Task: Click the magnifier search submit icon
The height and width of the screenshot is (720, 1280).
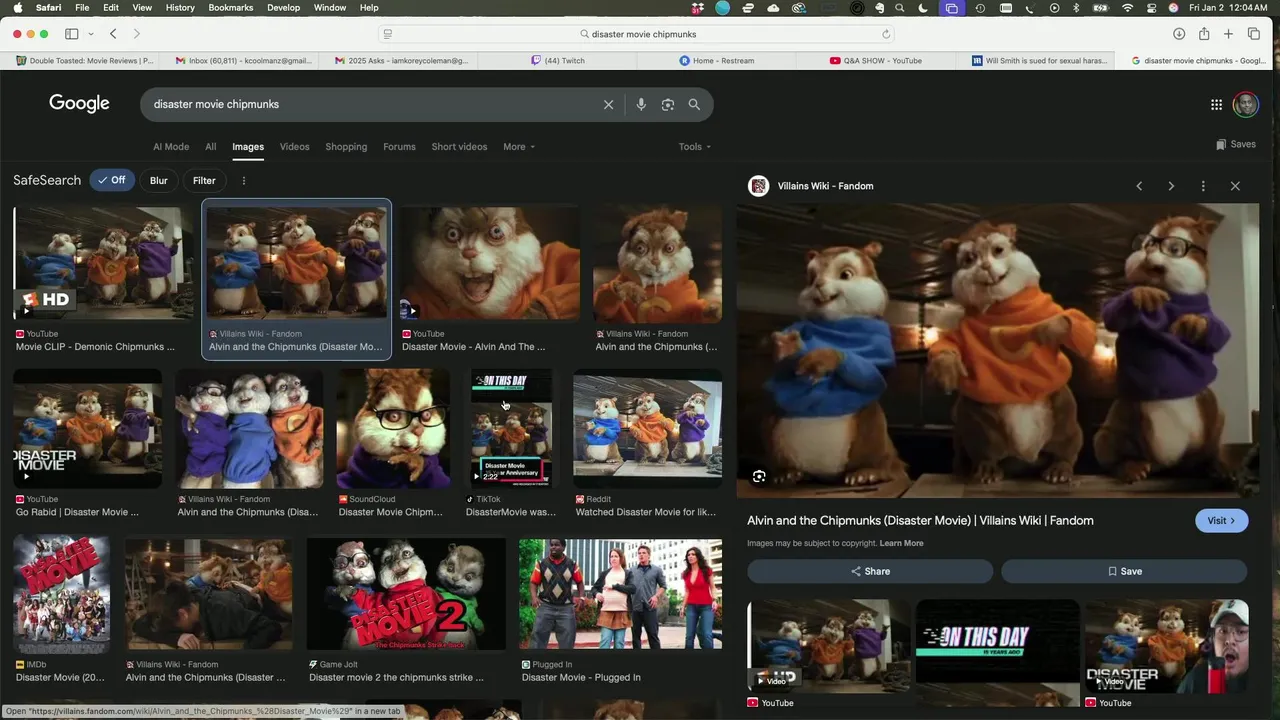Action: tap(694, 104)
